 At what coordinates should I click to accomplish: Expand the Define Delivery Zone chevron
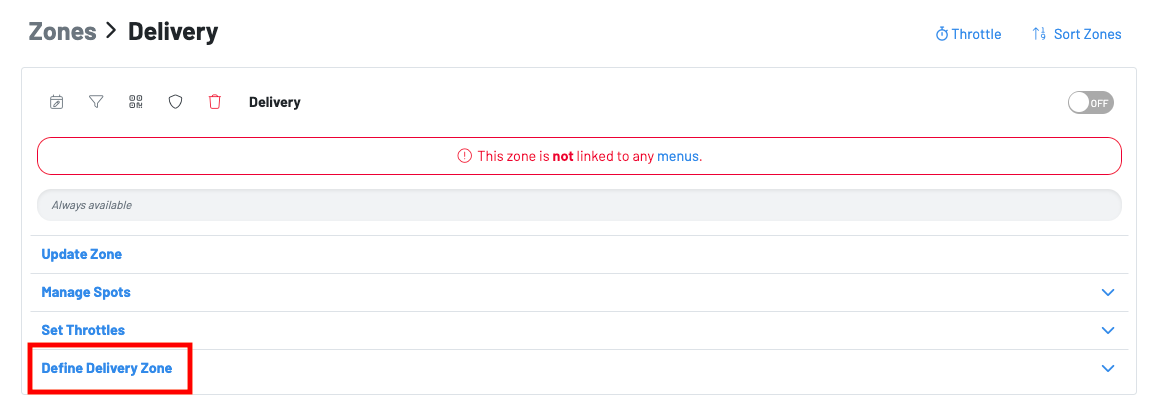(1107, 368)
